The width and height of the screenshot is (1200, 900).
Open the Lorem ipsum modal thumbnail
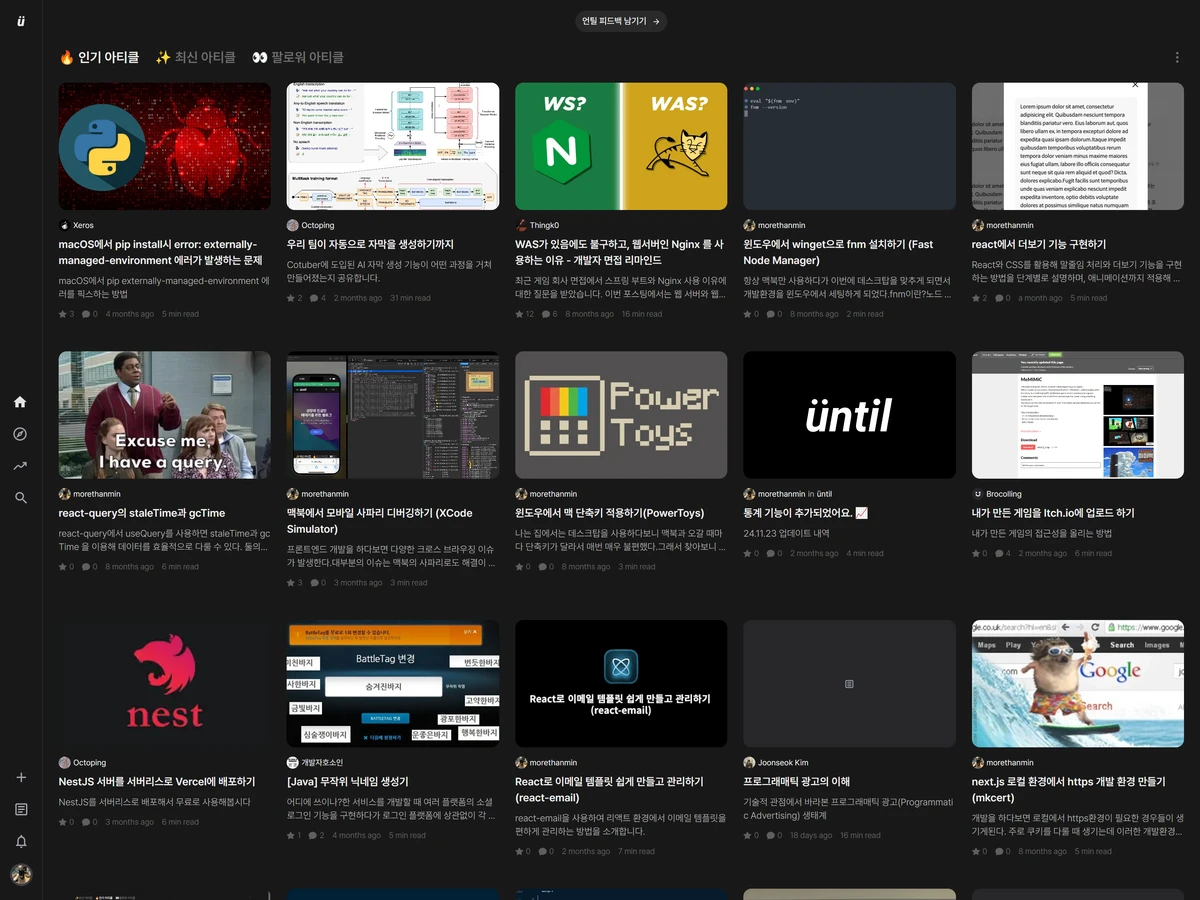1078,146
